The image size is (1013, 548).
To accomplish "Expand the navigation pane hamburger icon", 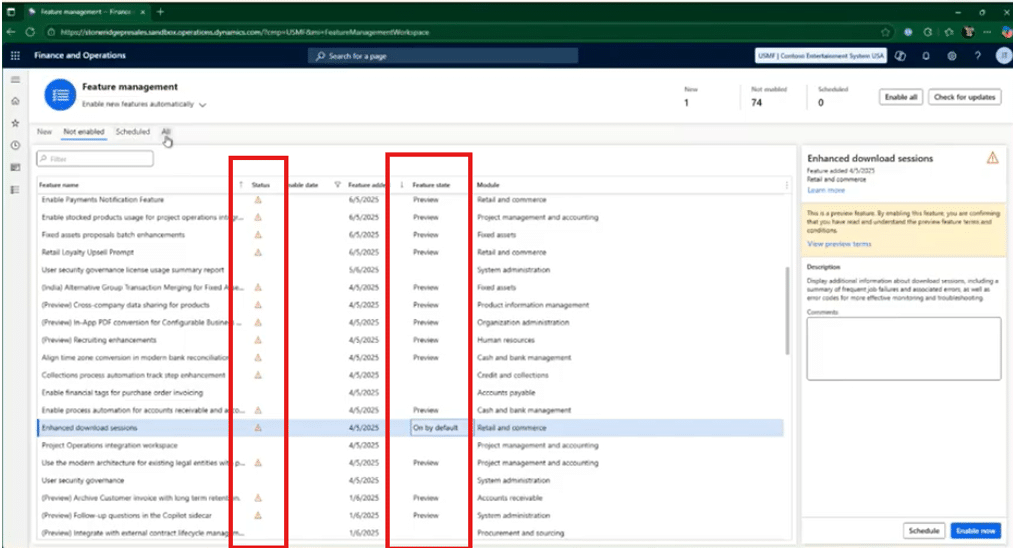I will pyautogui.click(x=14, y=79).
